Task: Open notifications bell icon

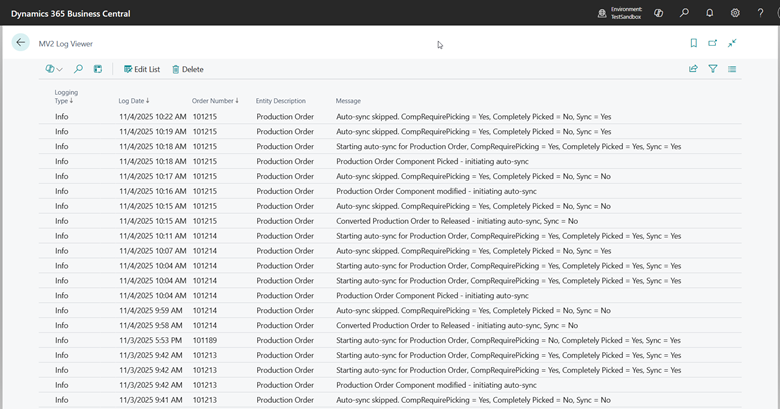Action: pos(710,13)
